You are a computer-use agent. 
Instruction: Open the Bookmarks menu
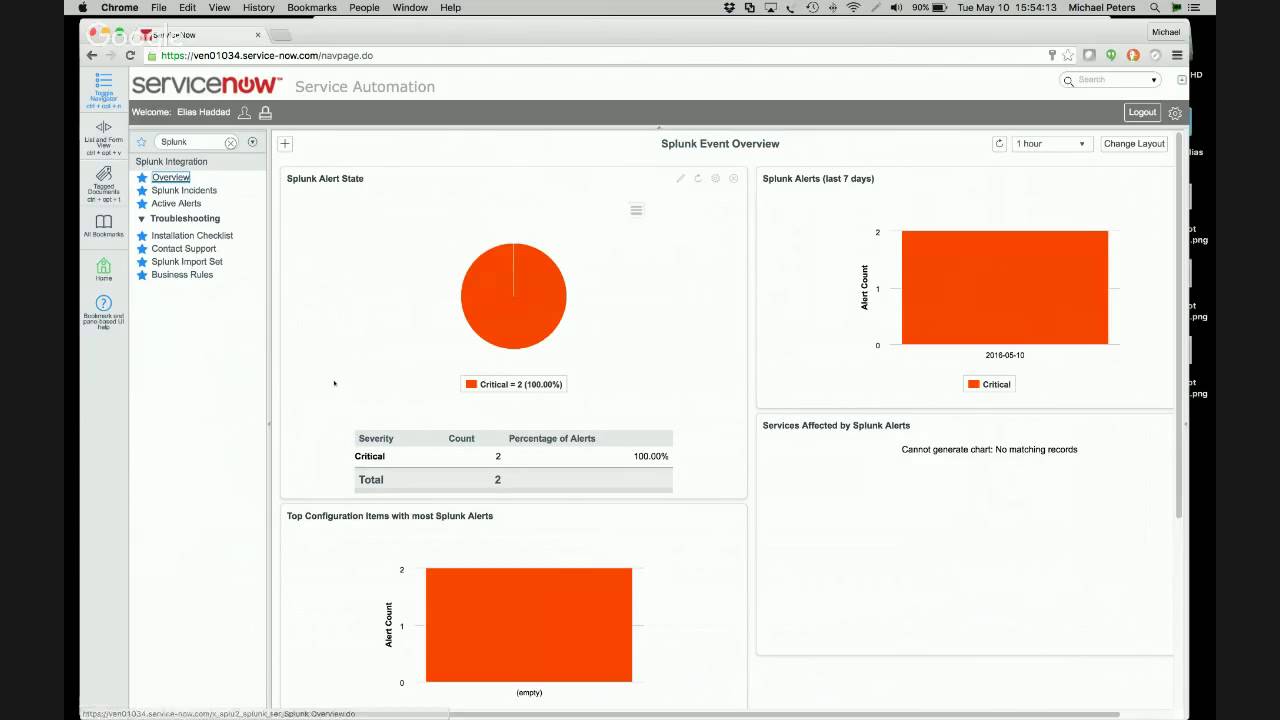point(311,7)
